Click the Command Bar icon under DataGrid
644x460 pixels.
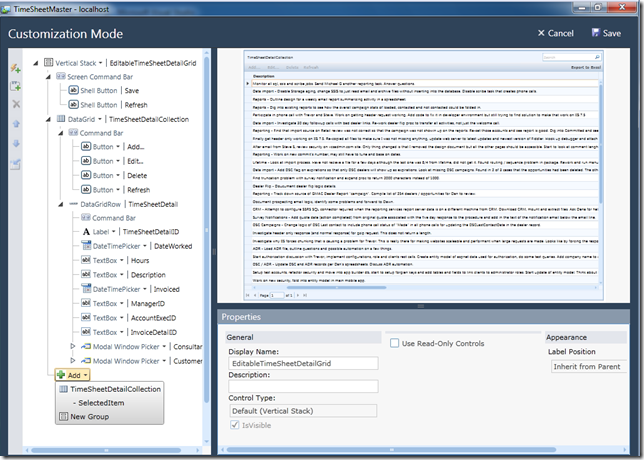tap(73, 132)
